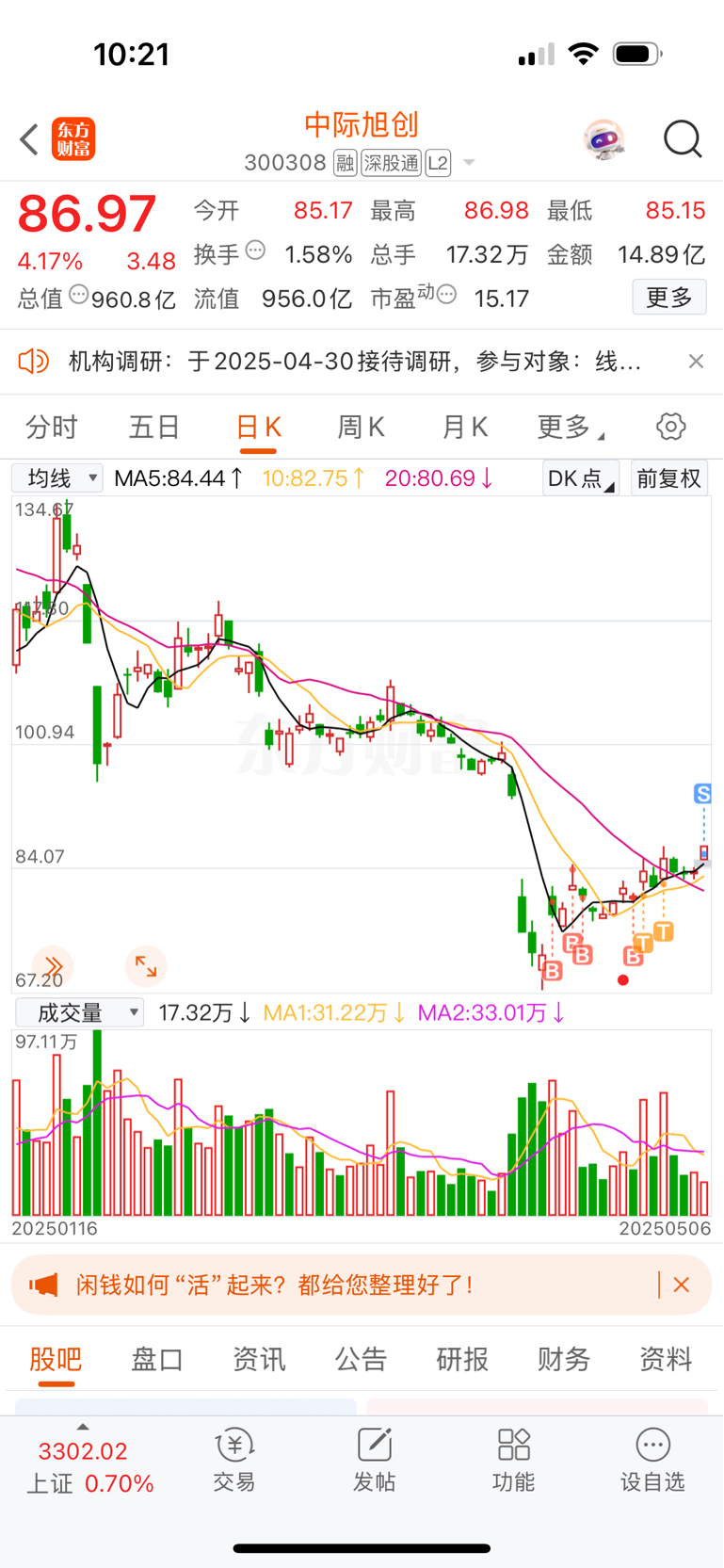
Task: Tap the volume MA2:33.01万 value
Action: (x=491, y=1012)
